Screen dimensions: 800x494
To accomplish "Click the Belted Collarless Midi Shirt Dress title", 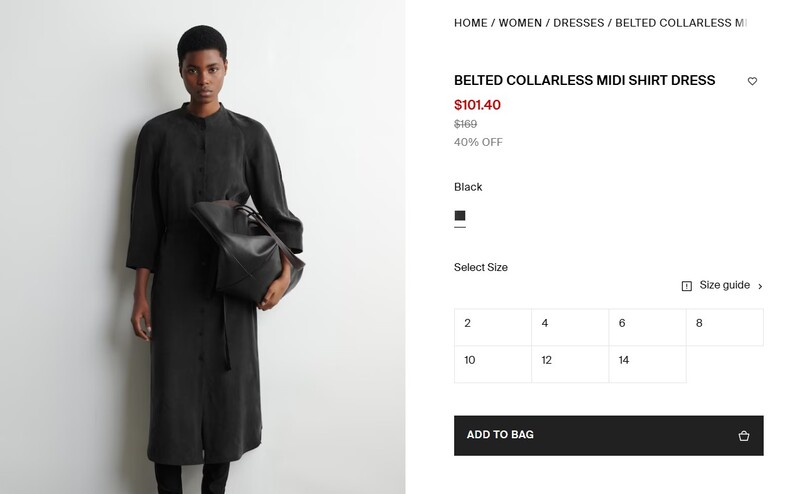I will click(x=585, y=81).
